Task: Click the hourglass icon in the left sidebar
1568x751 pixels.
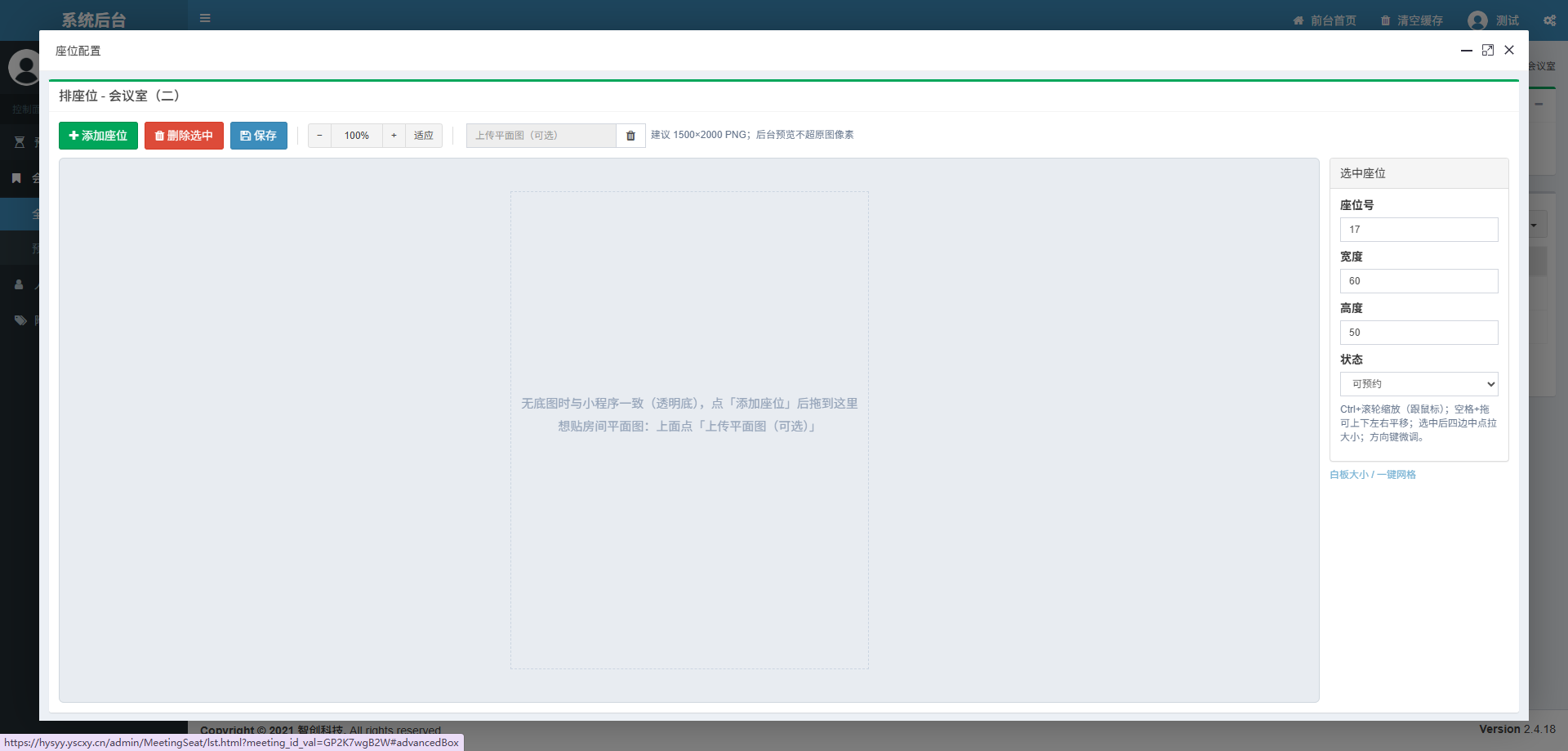Action: (20, 142)
